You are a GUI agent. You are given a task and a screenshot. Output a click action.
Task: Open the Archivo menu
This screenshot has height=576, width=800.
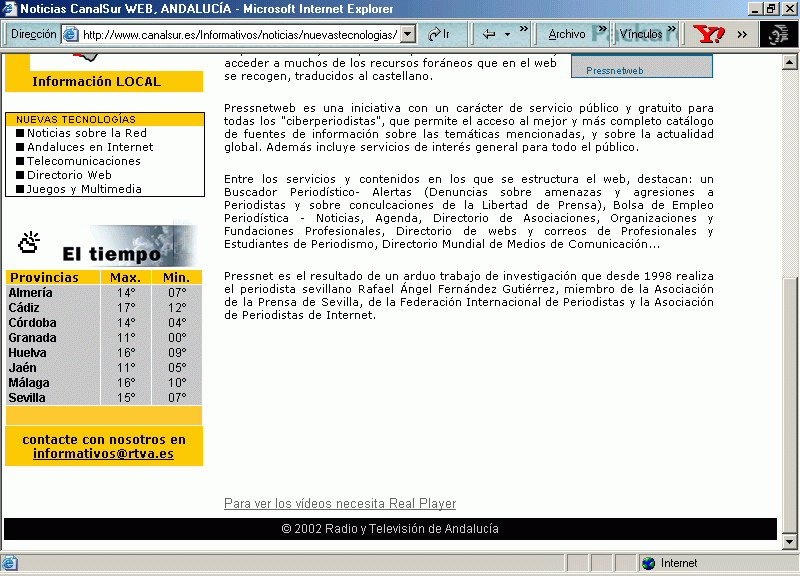click(566, 34)
